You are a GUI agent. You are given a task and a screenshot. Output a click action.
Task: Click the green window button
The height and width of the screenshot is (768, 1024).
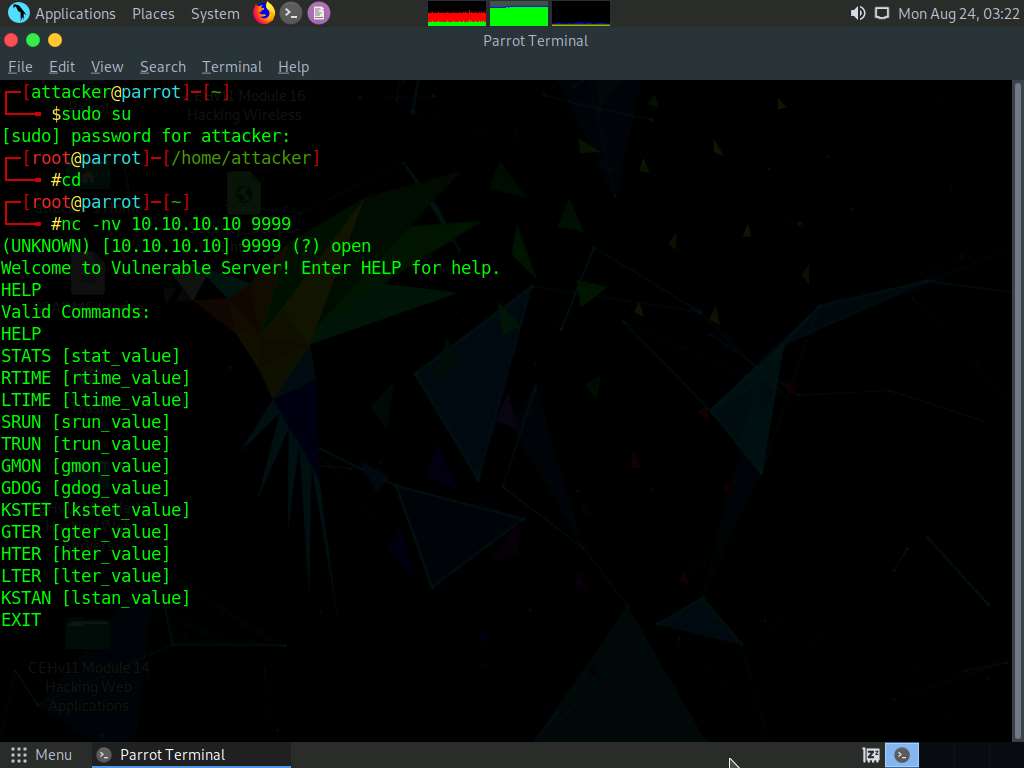click(x=33, y=40)
